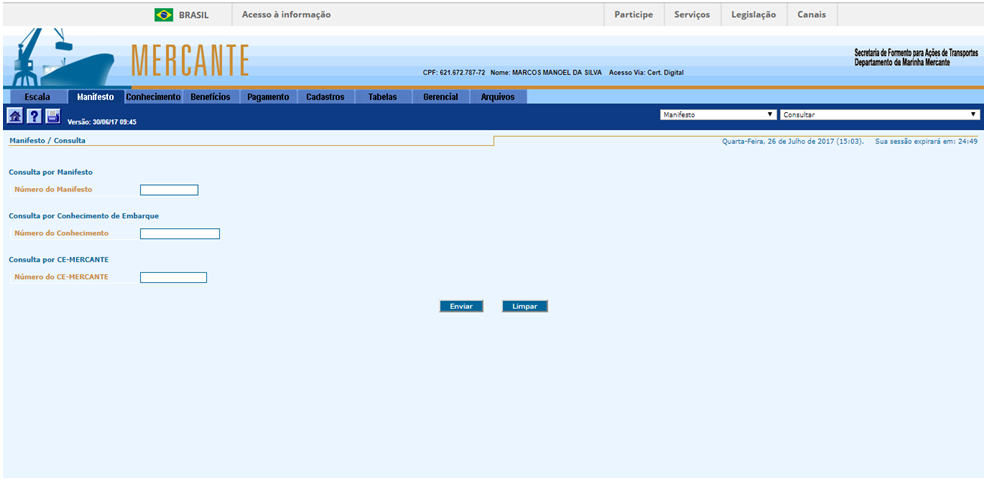This screenshot has height=481, width=987.
Task: Switch to the Benefícios tab
Action: coord(210,97)
